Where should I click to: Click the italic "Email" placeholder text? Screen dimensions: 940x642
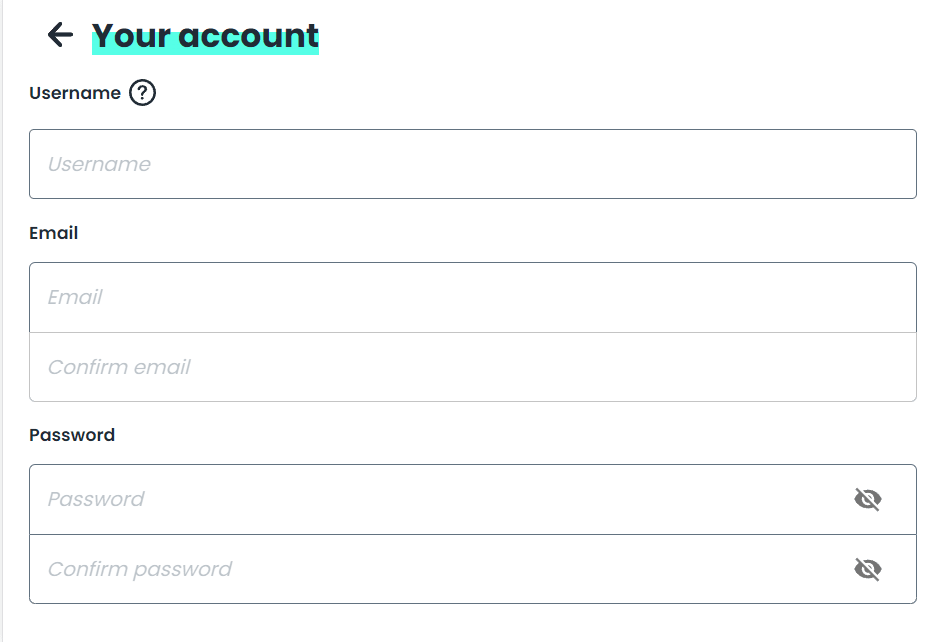(75, 297)
